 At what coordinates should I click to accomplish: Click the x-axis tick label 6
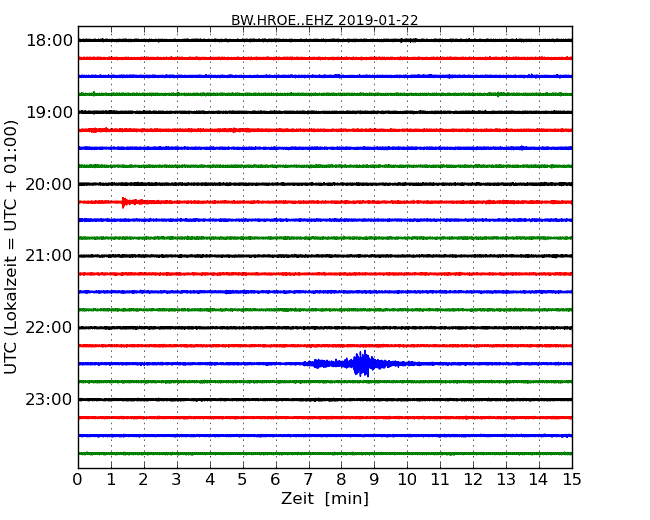click(x=275, y=479)
